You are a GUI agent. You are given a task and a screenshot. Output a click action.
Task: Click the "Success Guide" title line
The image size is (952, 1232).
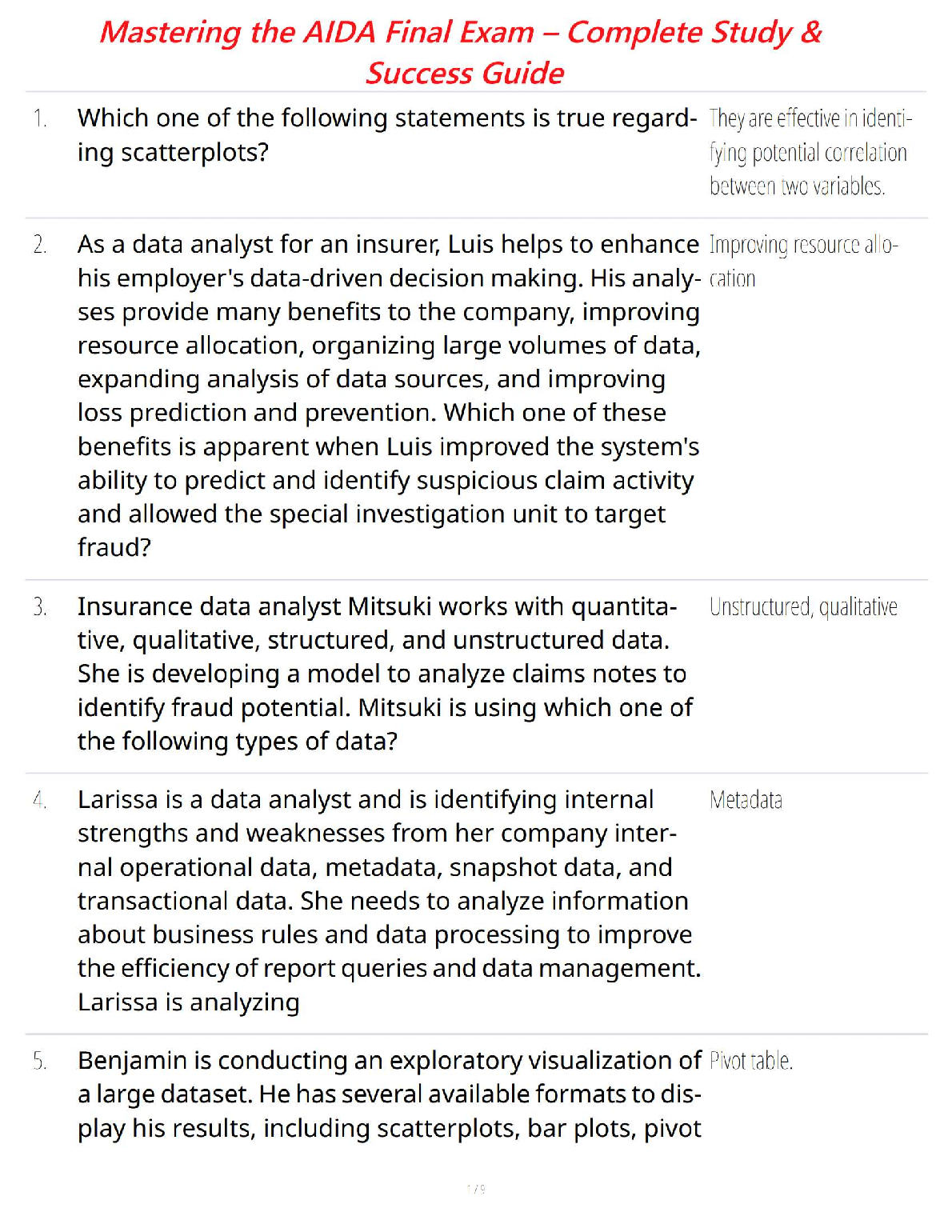(x=465, y=74)
